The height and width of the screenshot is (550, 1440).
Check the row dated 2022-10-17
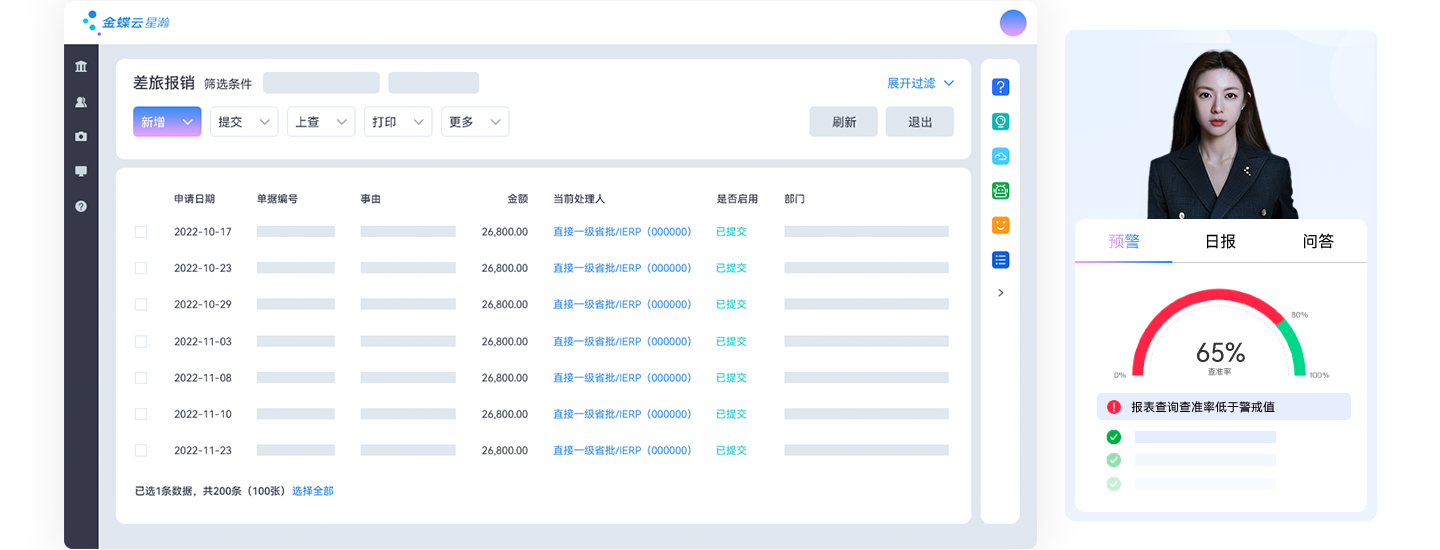click(141, 232)
